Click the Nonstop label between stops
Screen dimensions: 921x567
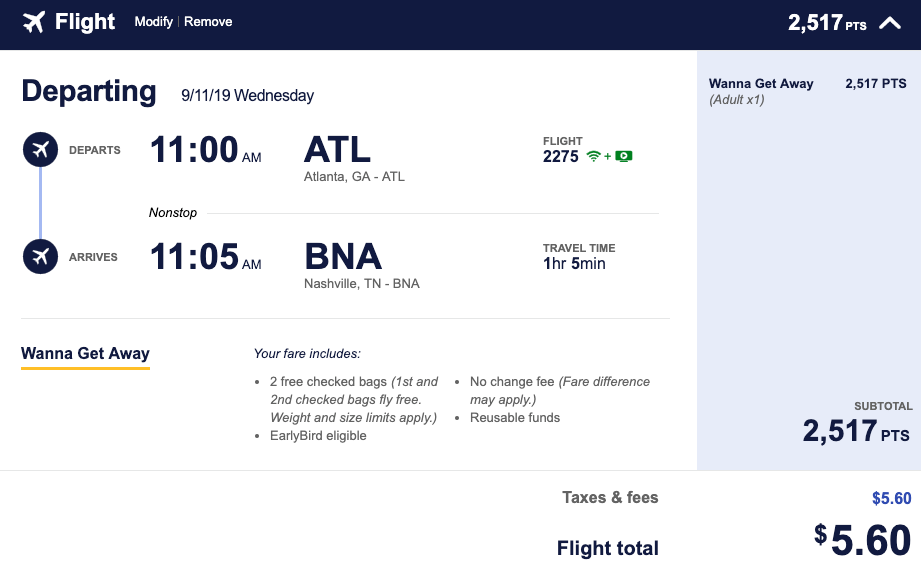click(x=173, y=213)
